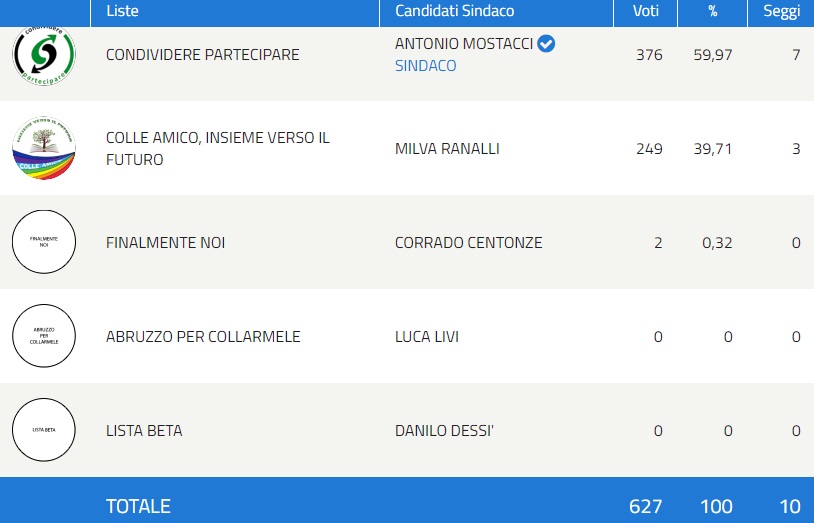
Task: Open COLLE AMICO, INSIEME VERSO IL FUTURO list
Action: pos(218,149)
